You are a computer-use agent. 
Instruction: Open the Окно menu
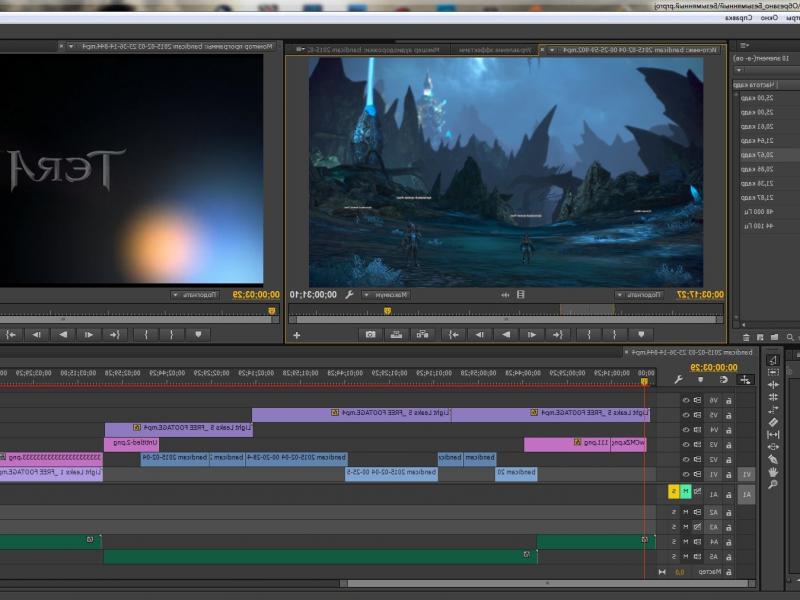click(x=769, y=18)
